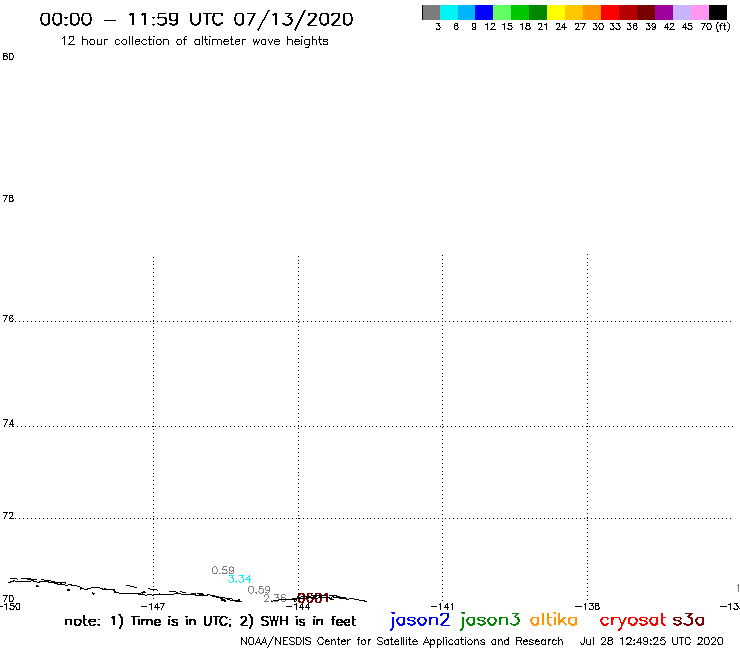Click the cyan legend color swatch
Viewport: 740px width, 650px height.
click(449, 12)
